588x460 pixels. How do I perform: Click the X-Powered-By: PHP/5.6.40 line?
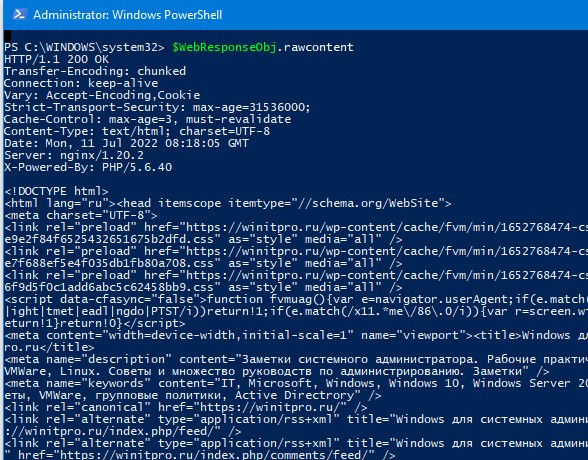point(88,167)
